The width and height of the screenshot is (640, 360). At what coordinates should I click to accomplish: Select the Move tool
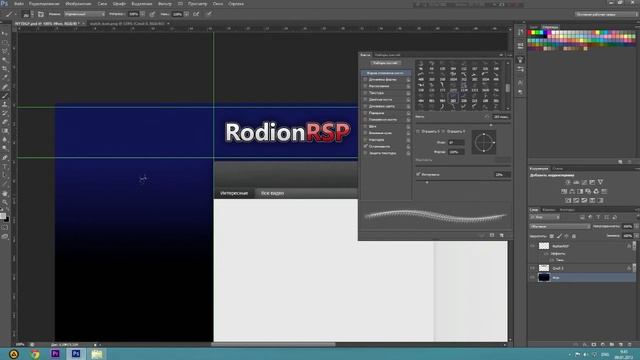coord(5,33)
